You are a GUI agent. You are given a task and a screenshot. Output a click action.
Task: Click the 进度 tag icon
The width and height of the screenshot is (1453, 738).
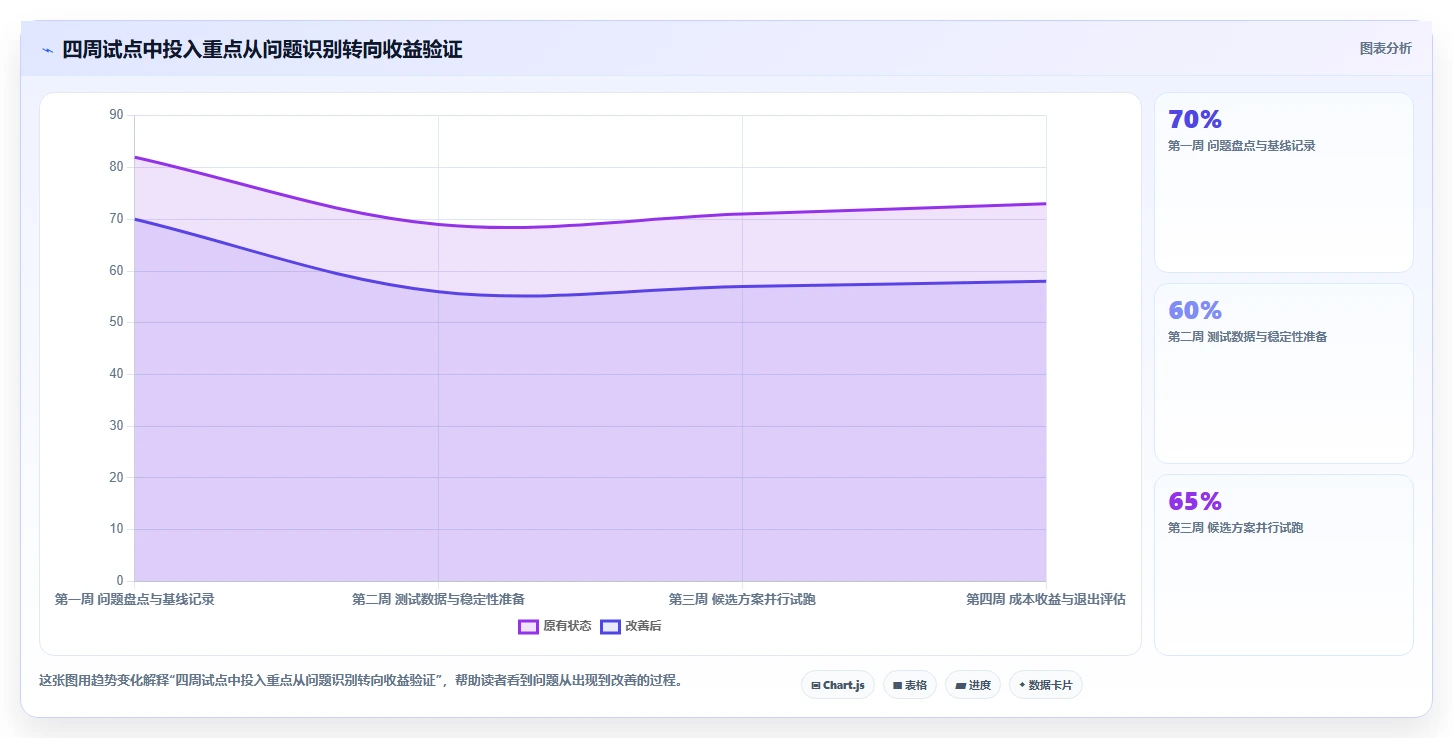[x=960, y=686]
